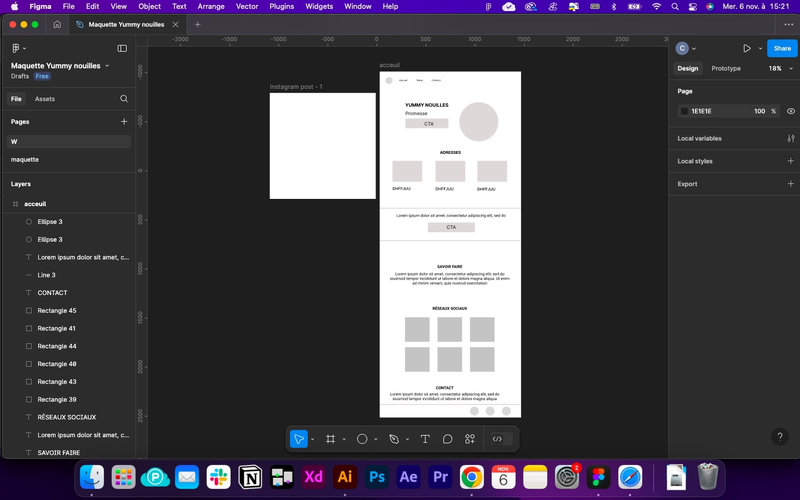Open the Actions resources tool
Image resolution: width=800 pixels, height=500 pixels.
(470, 439)
